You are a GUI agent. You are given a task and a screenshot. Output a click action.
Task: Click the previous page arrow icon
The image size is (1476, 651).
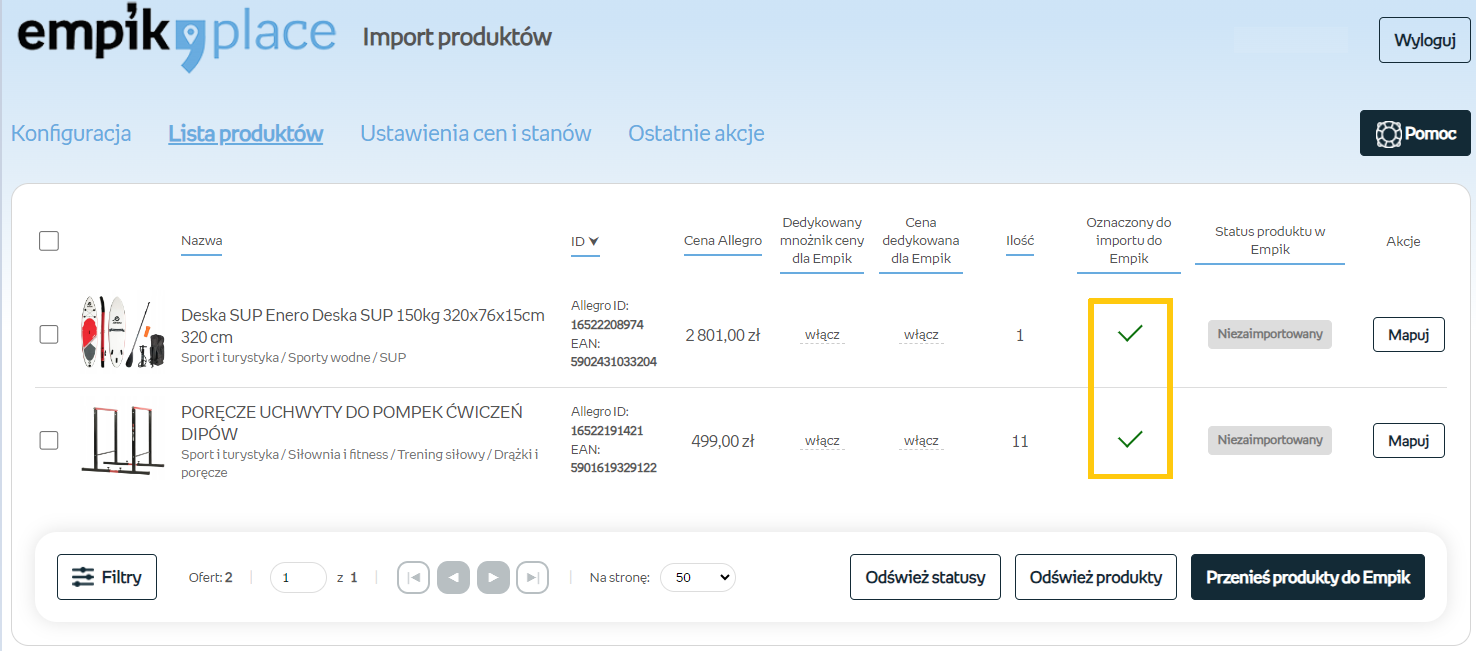click(x=453, y=577)
